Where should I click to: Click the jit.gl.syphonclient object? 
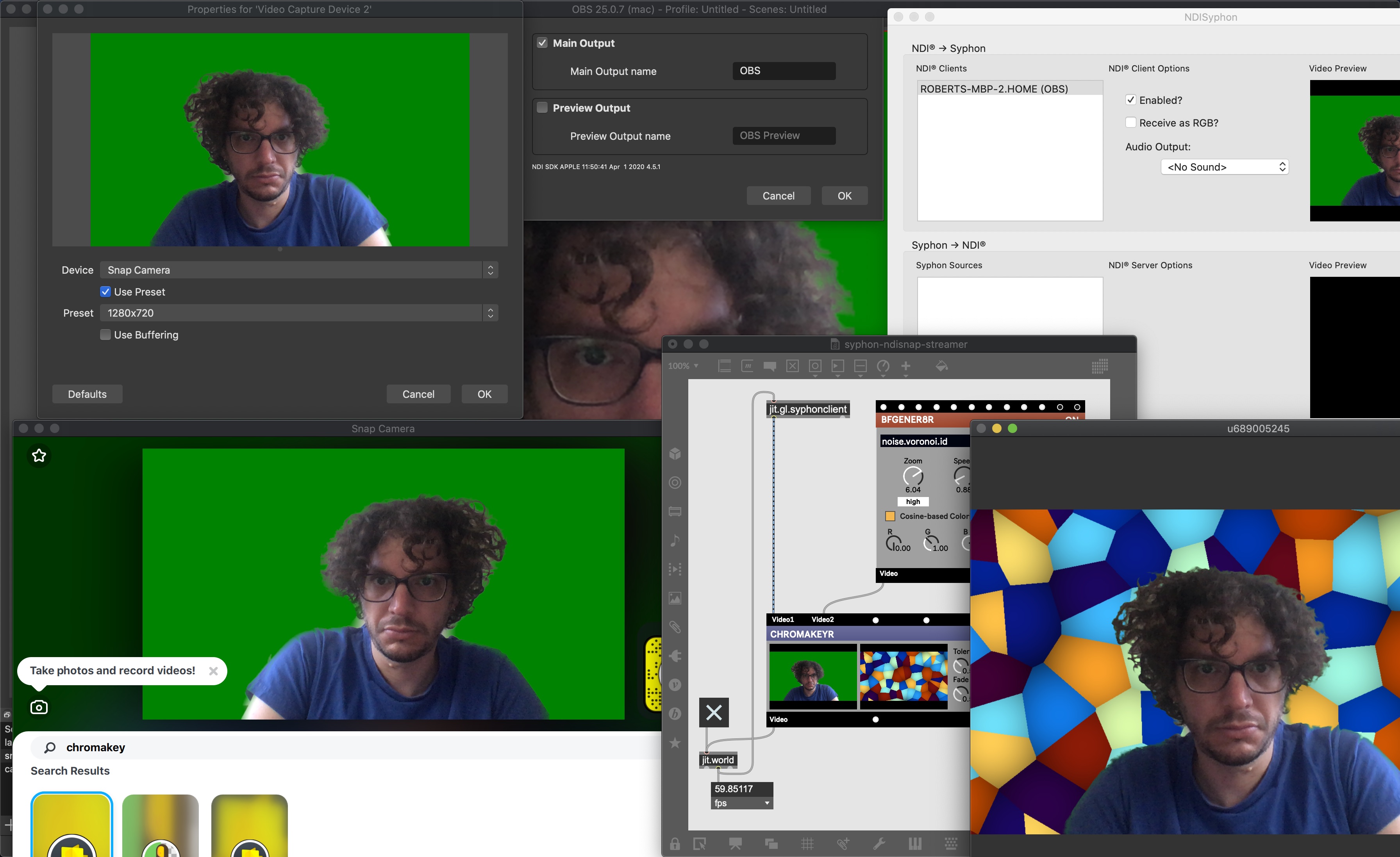click(x=807, y=410)
